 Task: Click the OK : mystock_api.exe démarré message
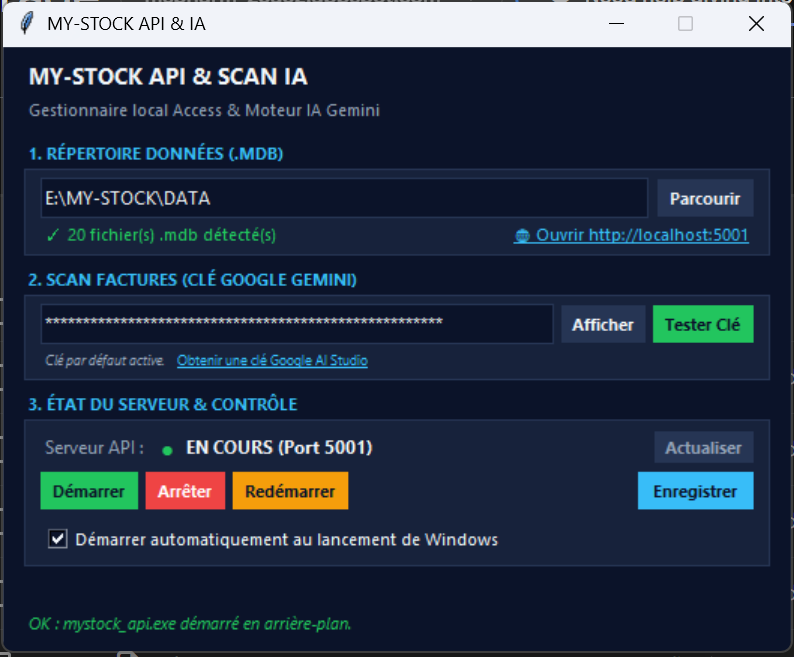(x=190, y=624)
